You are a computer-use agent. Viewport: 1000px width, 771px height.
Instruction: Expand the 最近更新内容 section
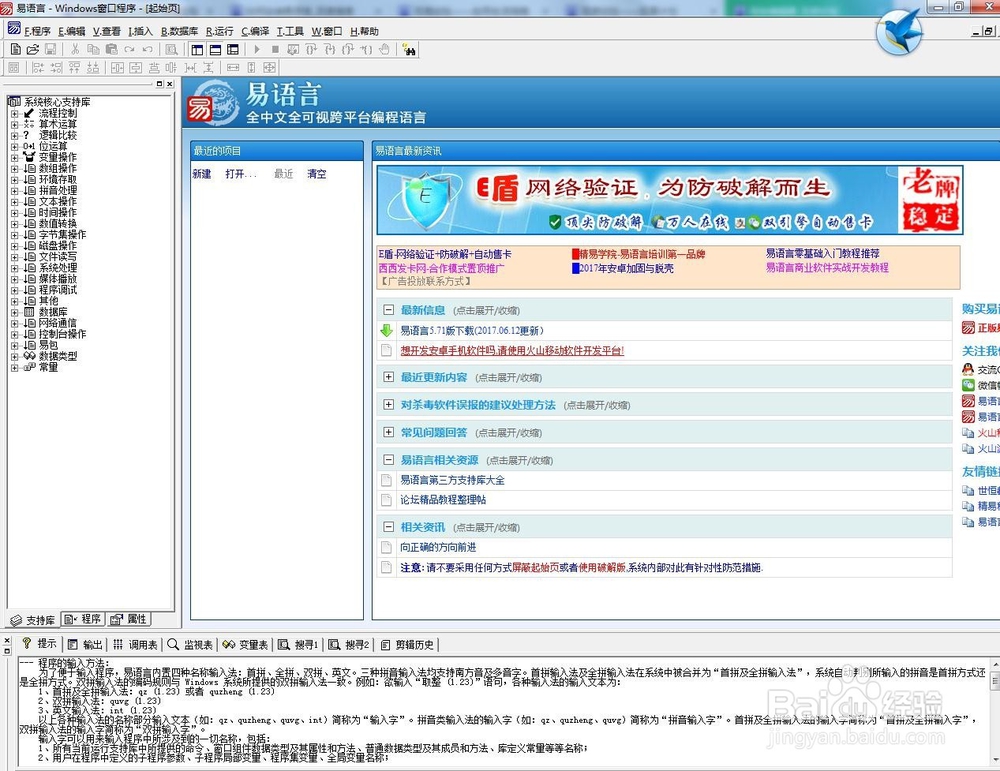pos(388,377)
